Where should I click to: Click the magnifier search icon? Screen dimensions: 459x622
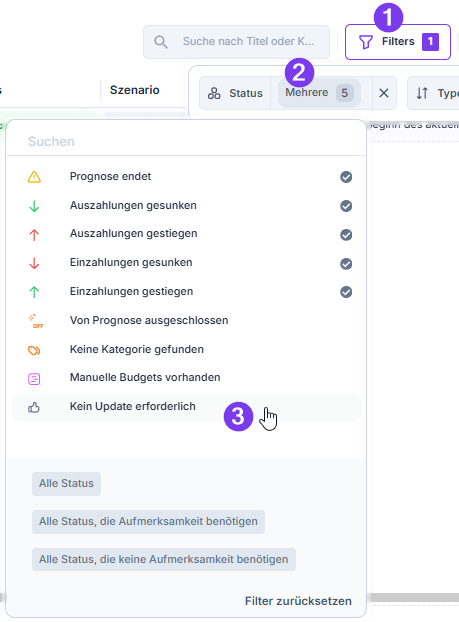point(161,42)
